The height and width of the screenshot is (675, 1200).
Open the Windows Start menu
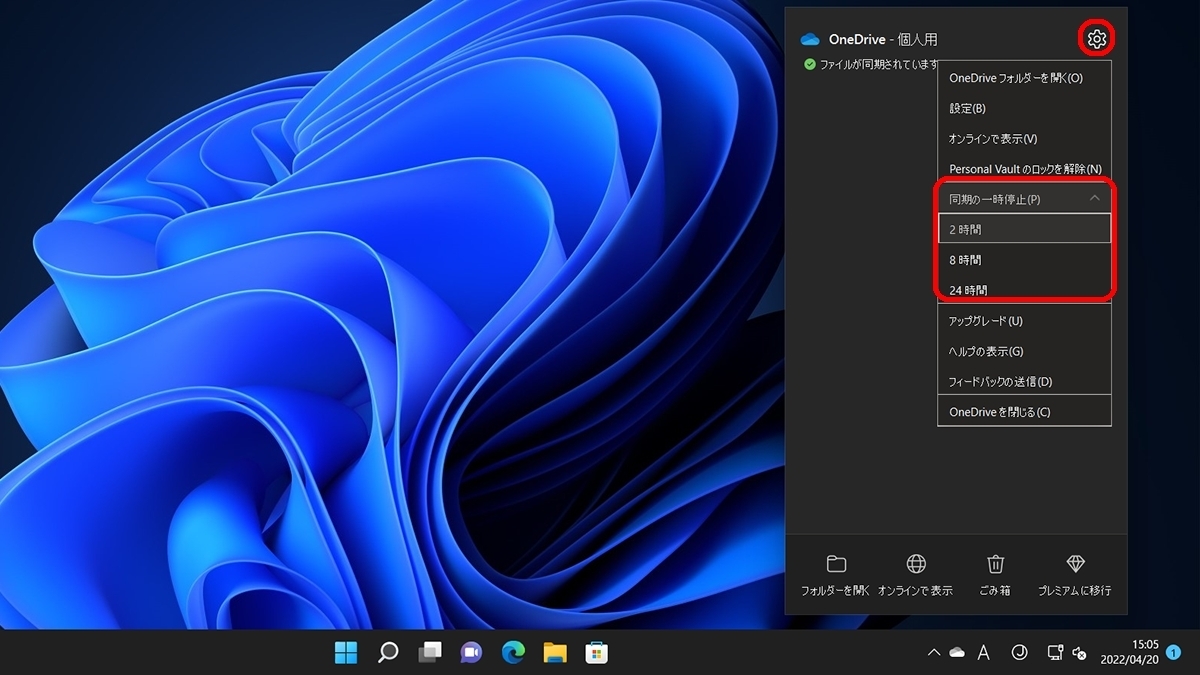tap(346, 653)
